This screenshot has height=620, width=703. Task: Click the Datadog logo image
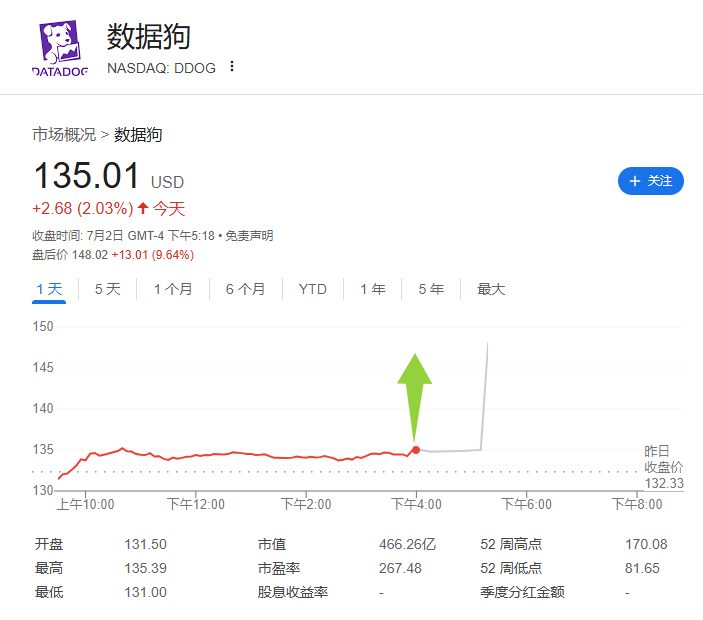[60, 48]
